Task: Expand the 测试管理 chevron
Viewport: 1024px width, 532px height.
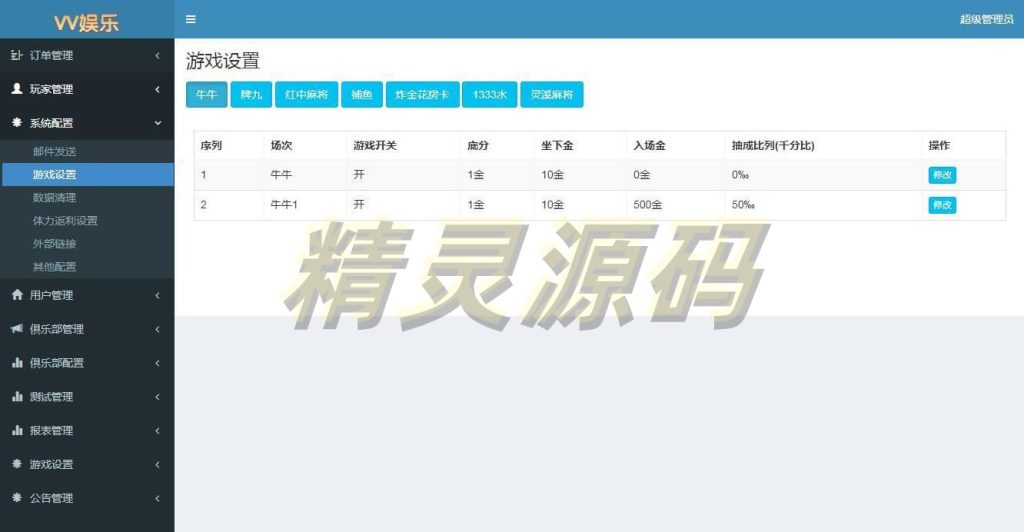Action: click(x=157, y=397)
